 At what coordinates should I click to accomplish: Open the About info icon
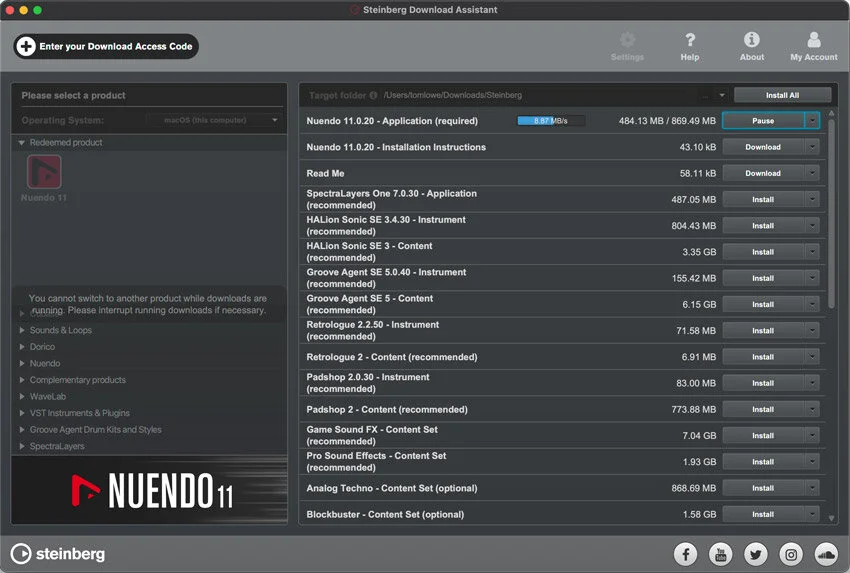(x=751, y=40)
